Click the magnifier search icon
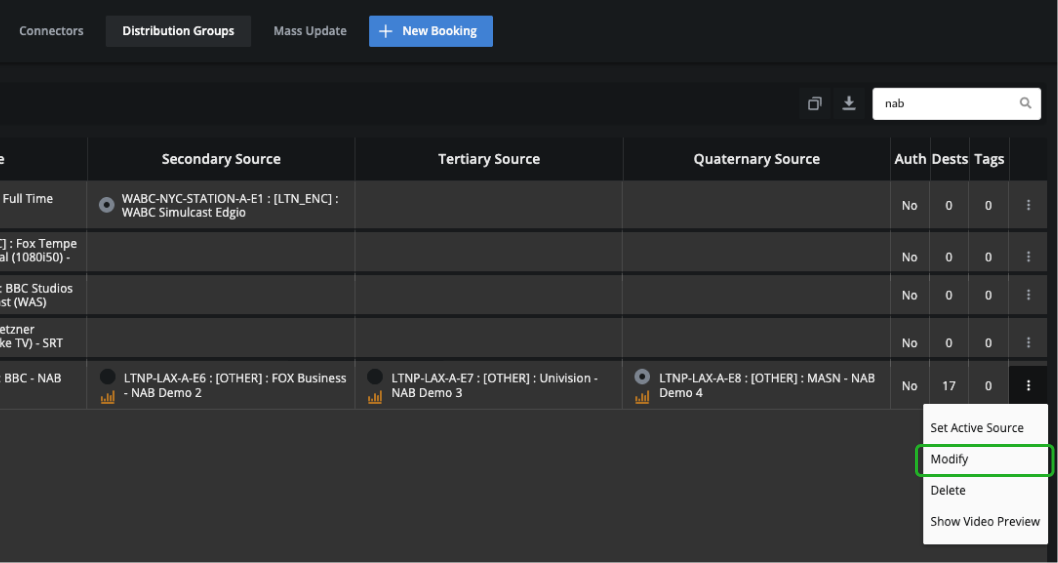1058x563 pixels. coord(1025,103)
